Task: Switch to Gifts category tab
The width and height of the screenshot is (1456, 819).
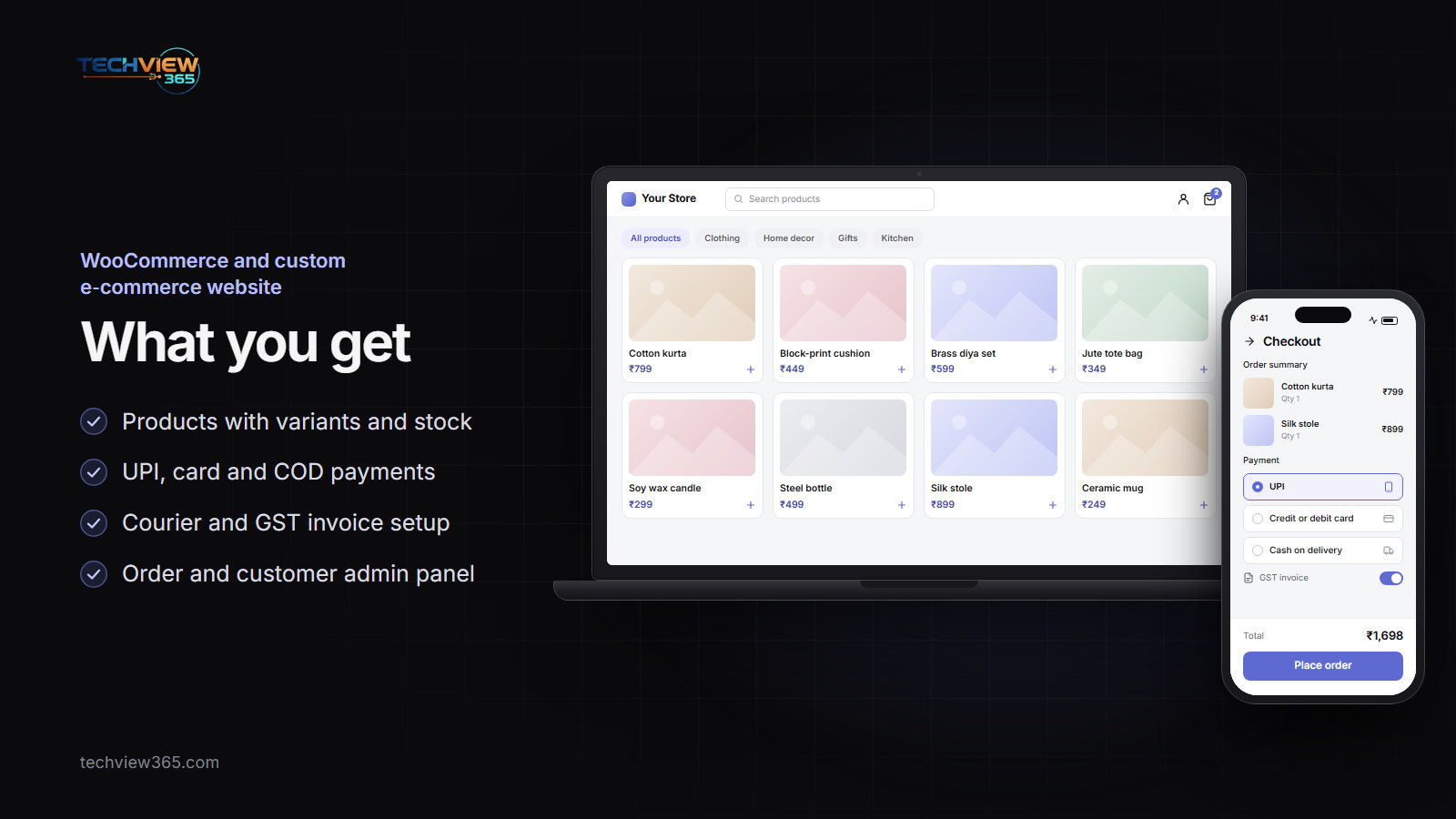Action: coord(848,238)
